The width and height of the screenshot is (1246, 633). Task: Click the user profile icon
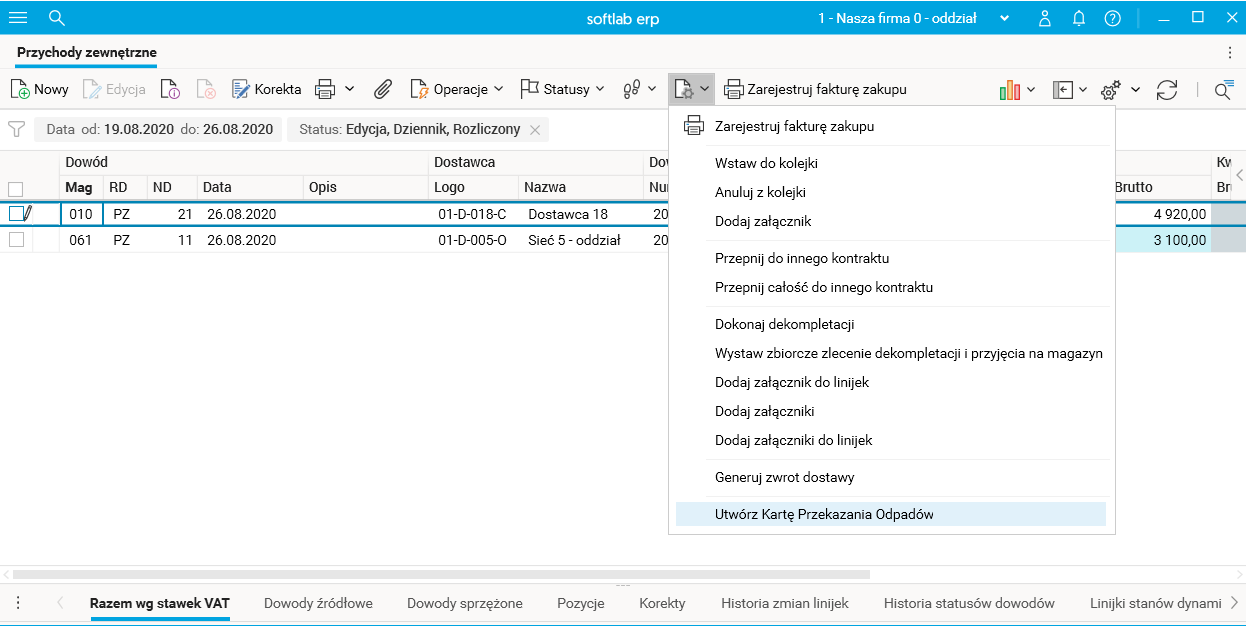pyautogui.click(x=1045, y=18)
